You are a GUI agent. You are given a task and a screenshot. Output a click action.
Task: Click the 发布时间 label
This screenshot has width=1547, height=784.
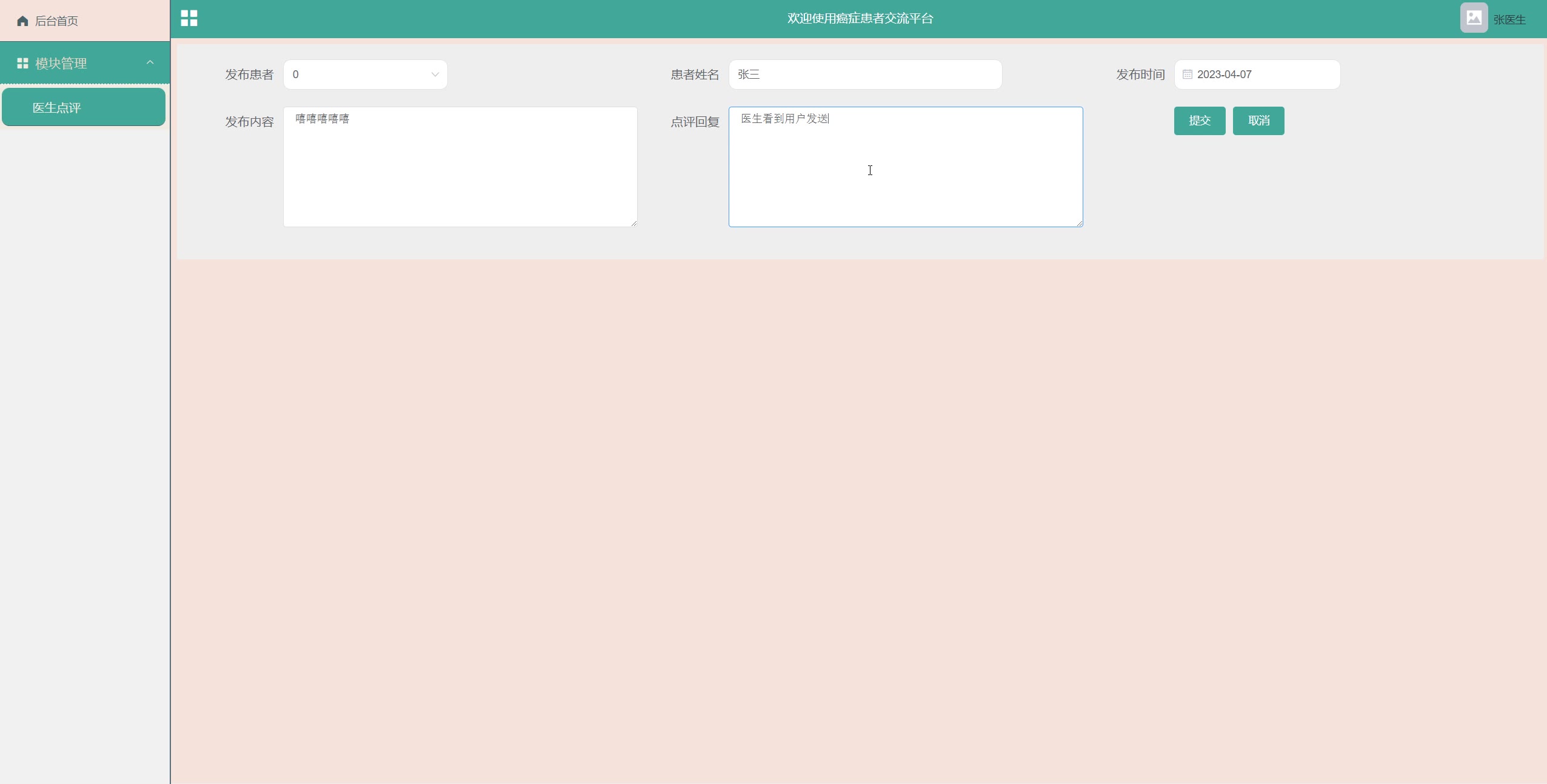[1140, 75]
